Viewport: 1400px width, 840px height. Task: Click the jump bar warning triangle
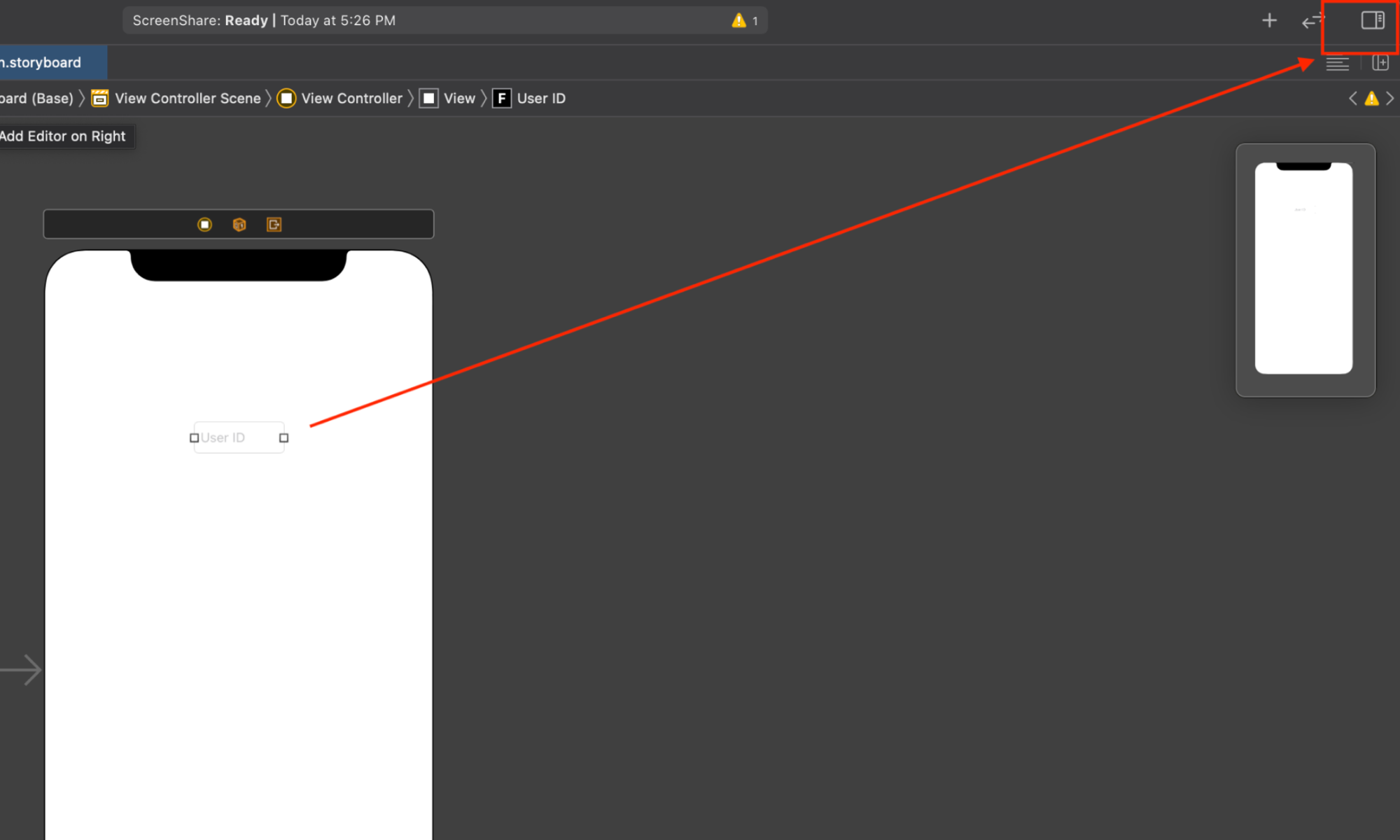1371,99
